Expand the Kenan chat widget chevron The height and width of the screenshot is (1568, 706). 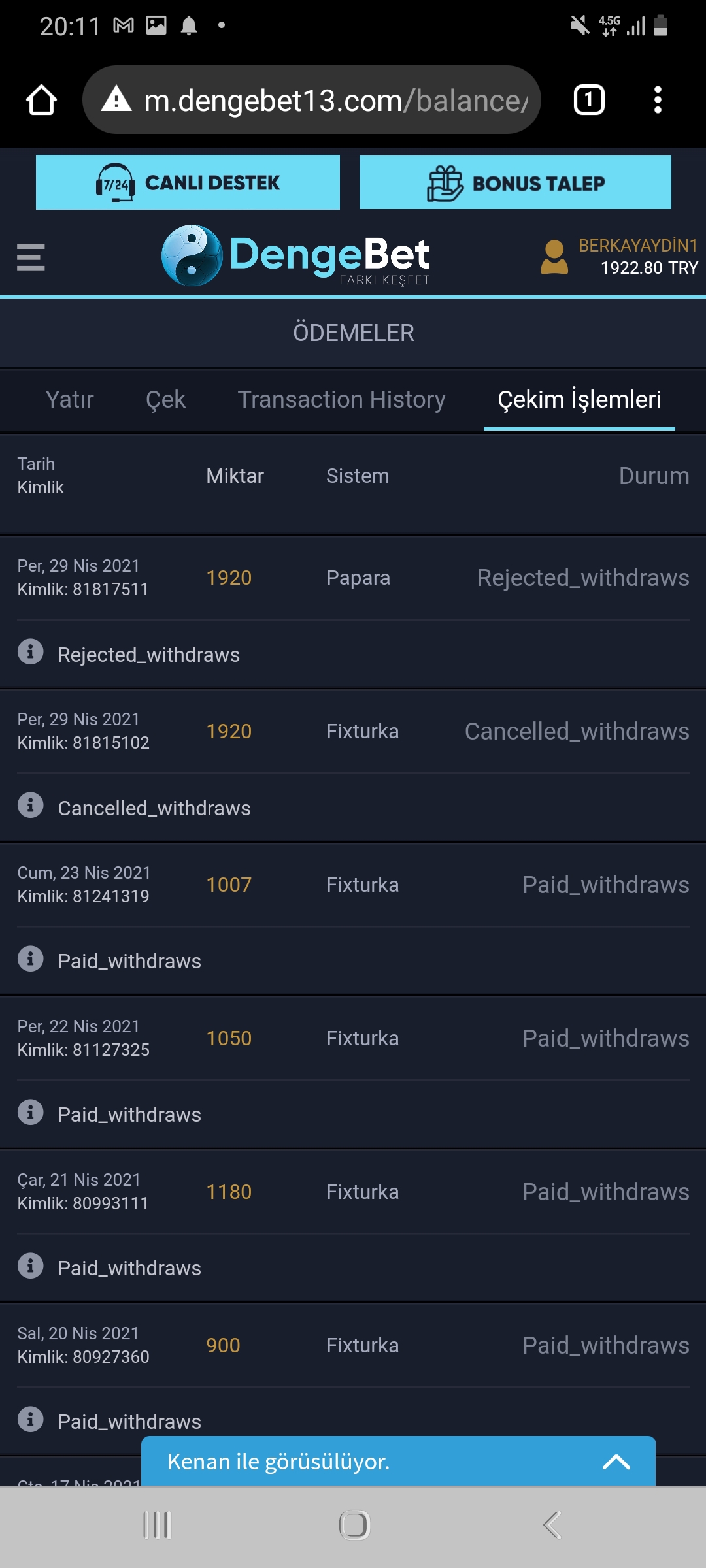point(616,1462)
